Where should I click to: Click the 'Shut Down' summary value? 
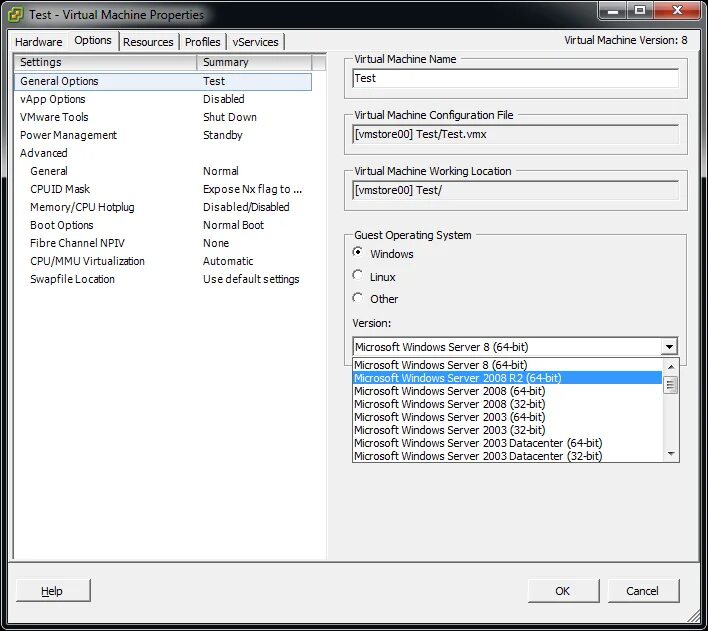tap(230, 117)
